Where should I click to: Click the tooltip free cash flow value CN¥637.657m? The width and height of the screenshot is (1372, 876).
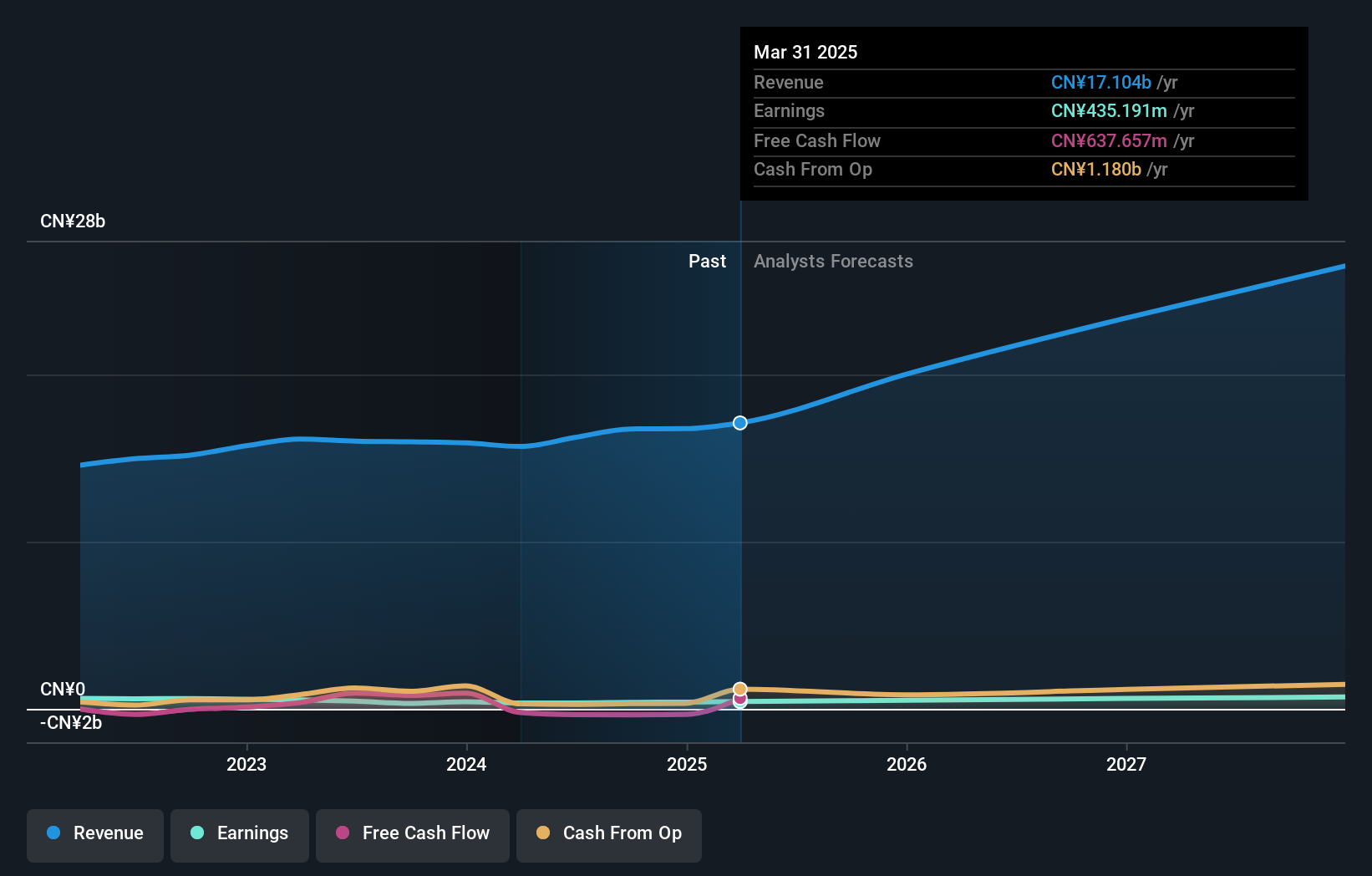(1109, 141)
